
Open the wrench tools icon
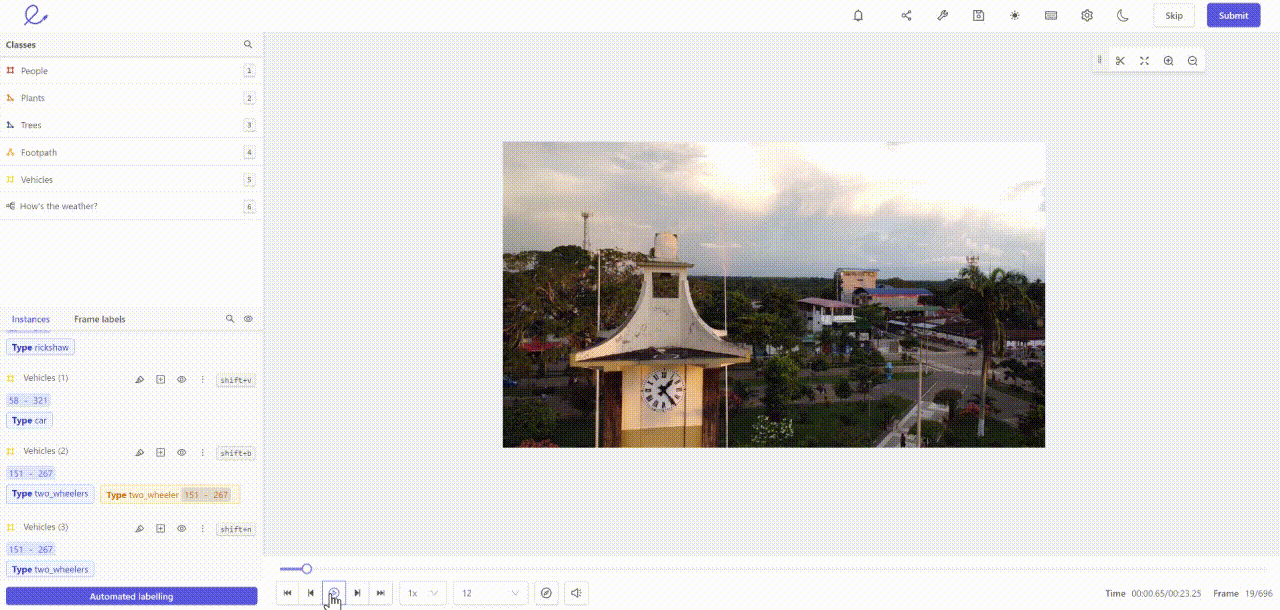(x=942, y=15)
